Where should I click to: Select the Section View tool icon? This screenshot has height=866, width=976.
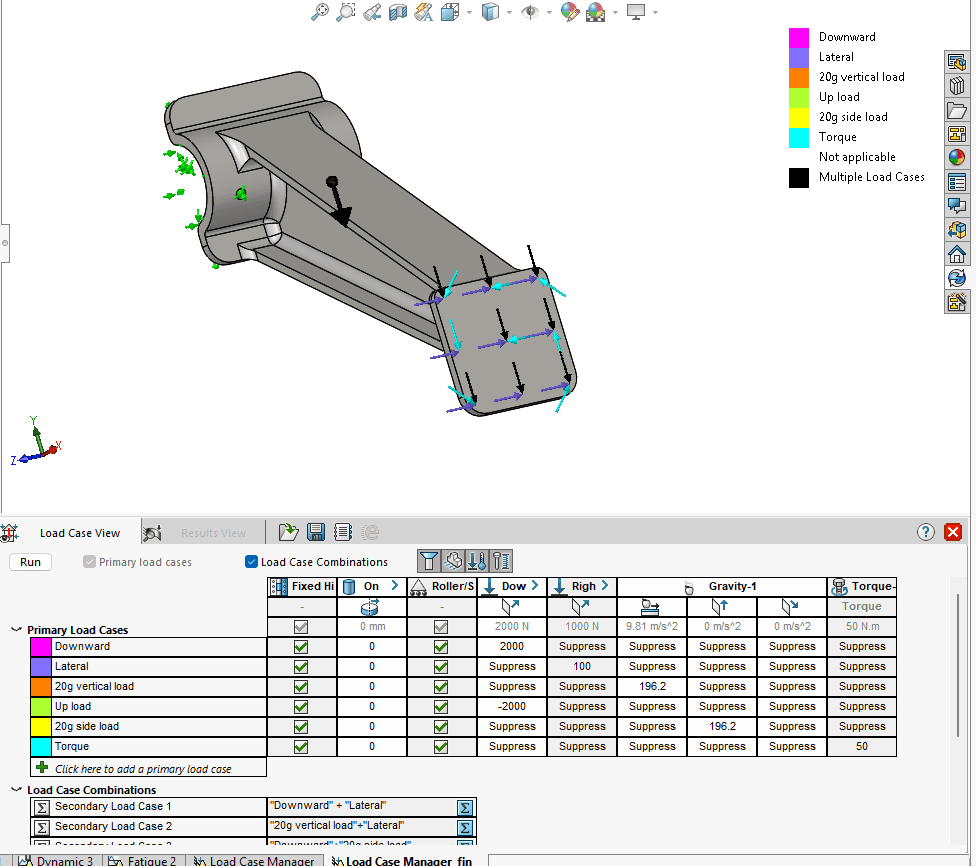click(x=398, y=12)
